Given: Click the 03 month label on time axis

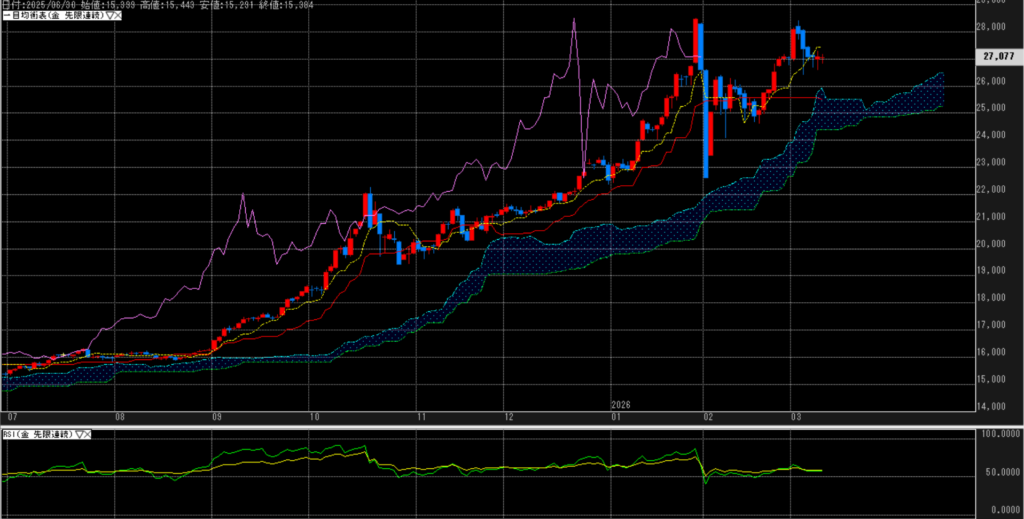Looking at the screenshot, I should (x=796, y=415).
